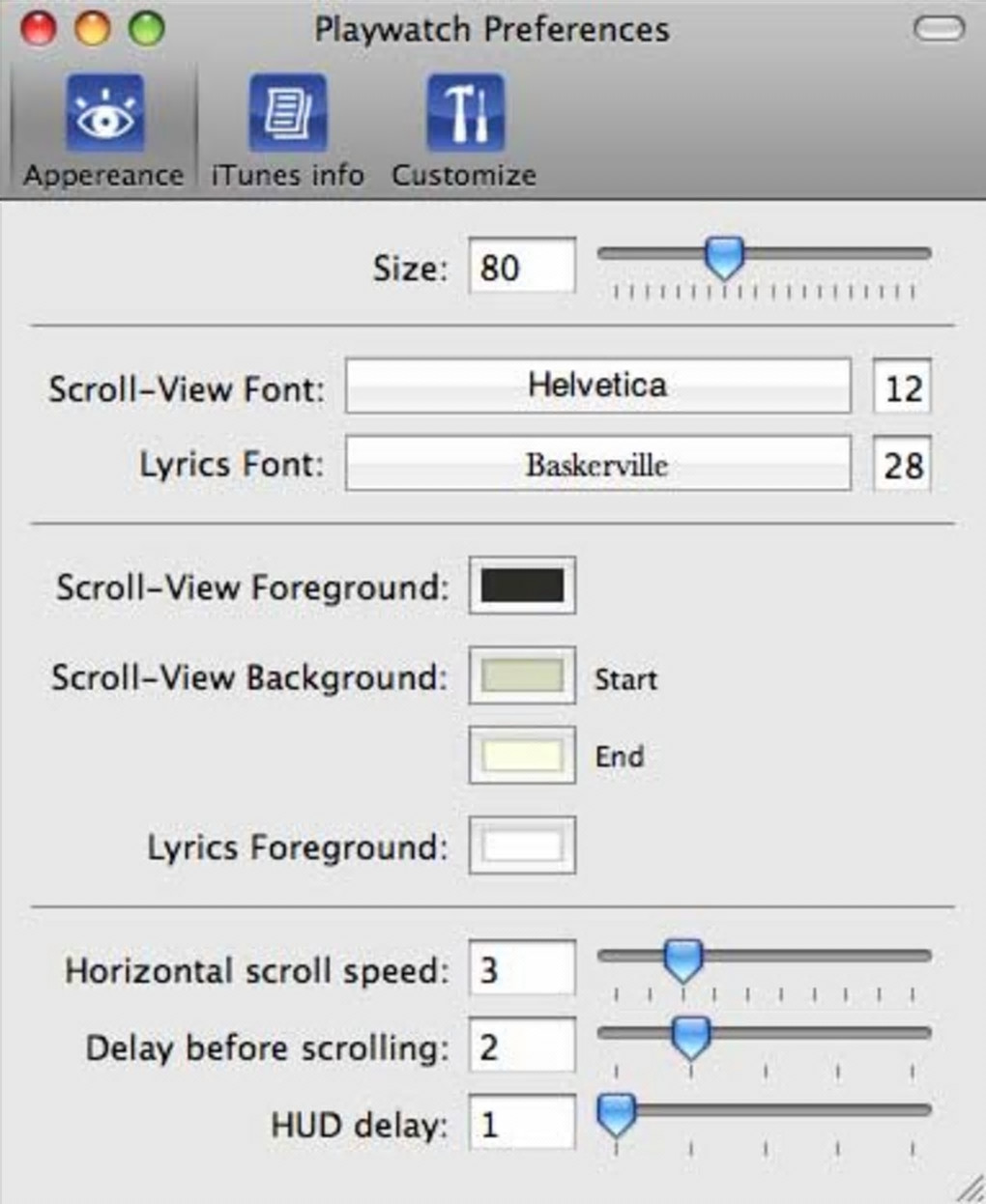Click the toolbar toggle pill button
This screenshot has height=1204, width=986.
(939, 29)
